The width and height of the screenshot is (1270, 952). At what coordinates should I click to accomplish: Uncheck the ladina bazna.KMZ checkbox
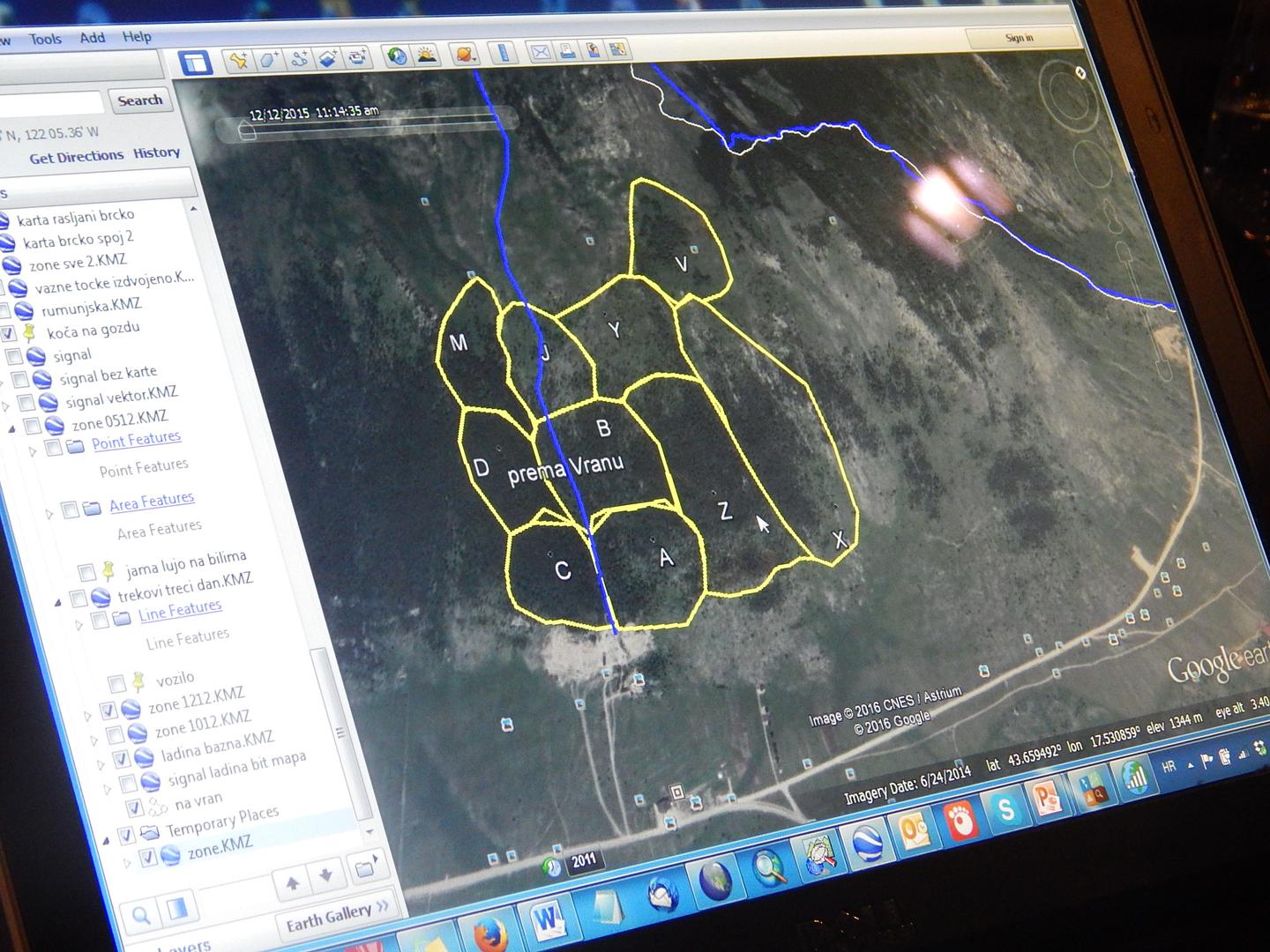click(x=121, y=759)
